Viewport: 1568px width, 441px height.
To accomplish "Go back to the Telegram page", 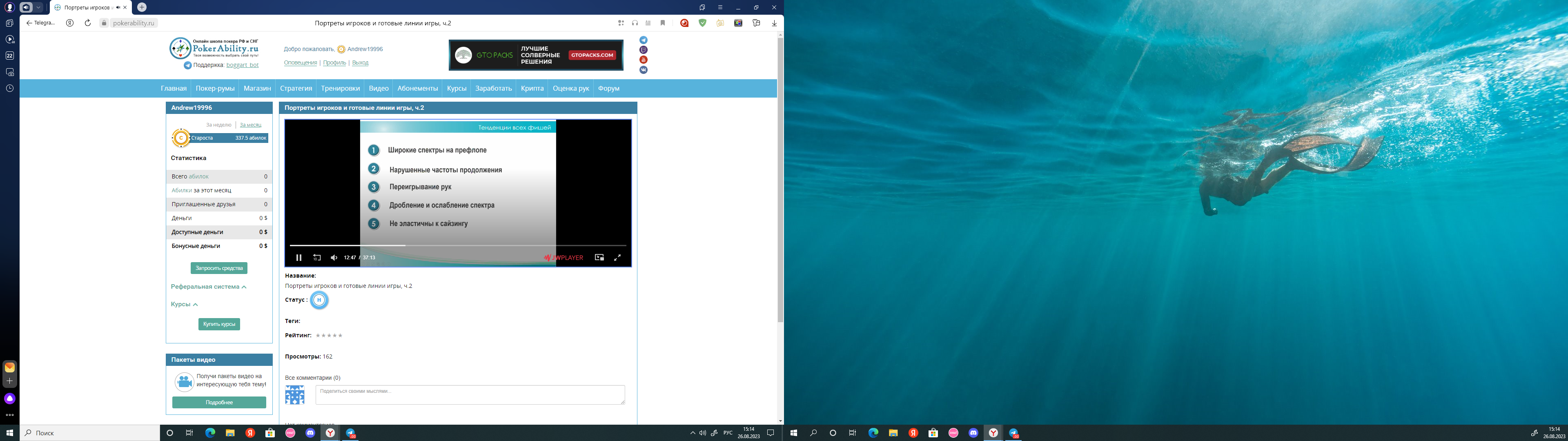I will click(x=41, y=23).
